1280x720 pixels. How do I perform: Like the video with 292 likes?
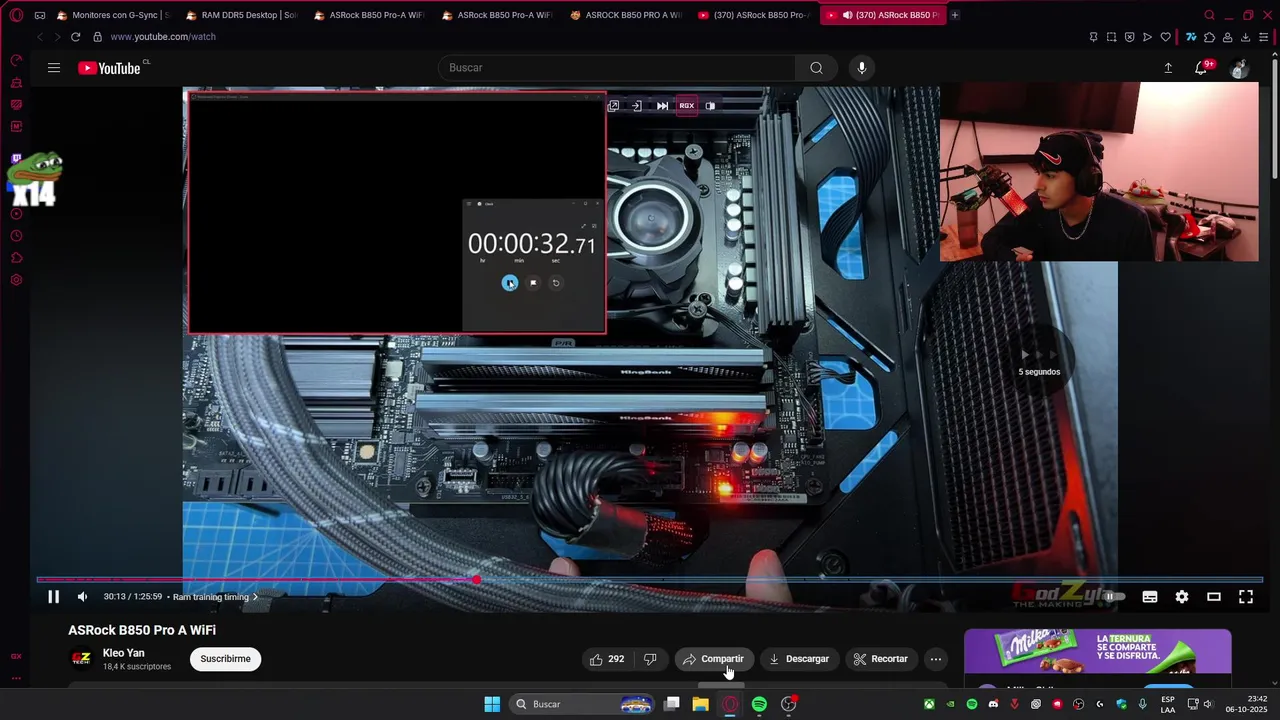(608, 659)
